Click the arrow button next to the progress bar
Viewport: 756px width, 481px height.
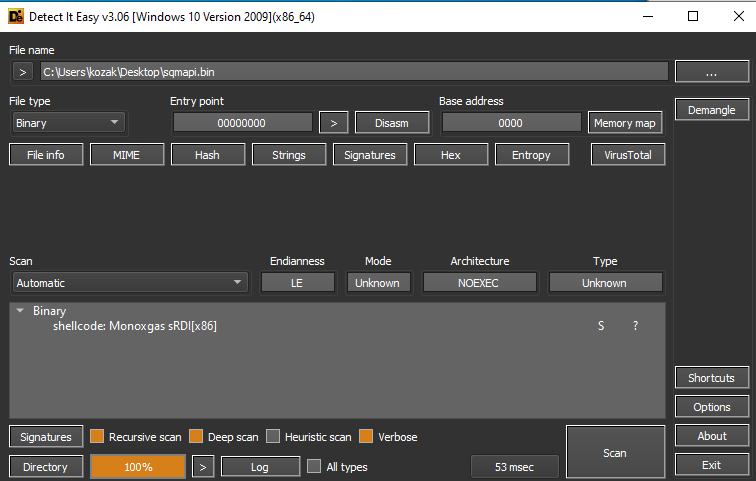point(203,467)
